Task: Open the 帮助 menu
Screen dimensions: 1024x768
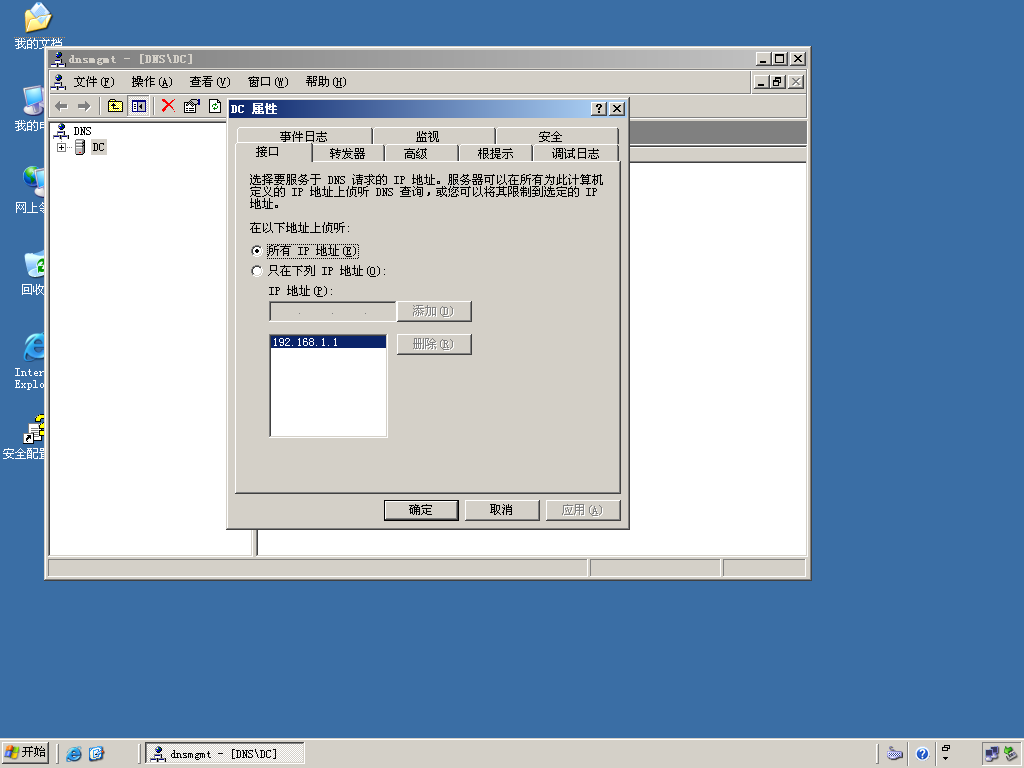Action: 326,82
